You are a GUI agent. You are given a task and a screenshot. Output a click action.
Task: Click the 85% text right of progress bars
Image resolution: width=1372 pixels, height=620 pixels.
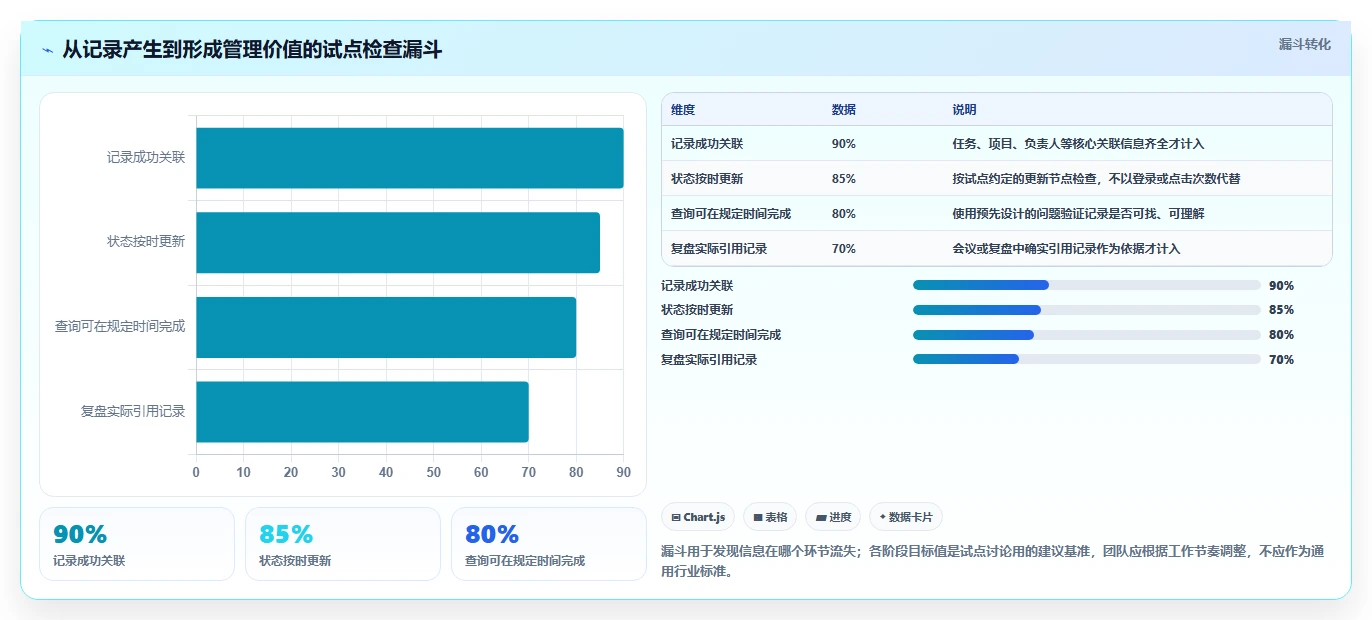coord(1281,310)
